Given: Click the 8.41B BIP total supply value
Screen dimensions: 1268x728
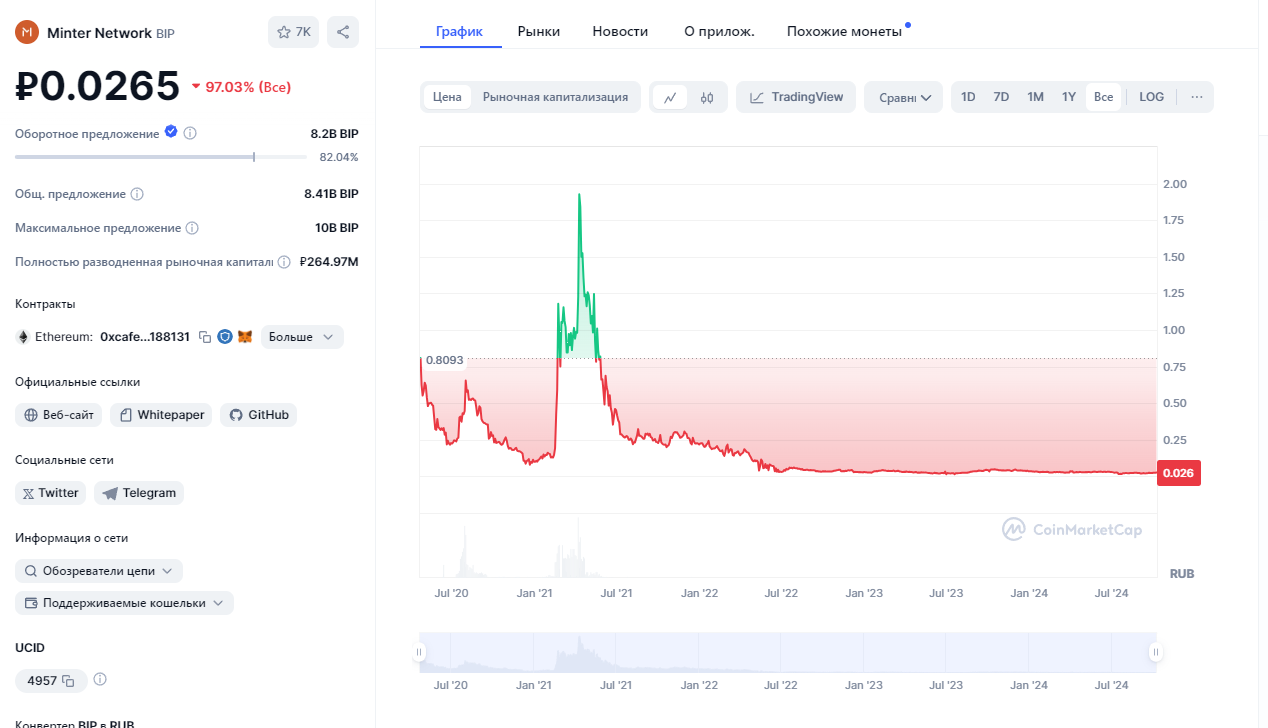Looking at the screenshot, I should tap(331, 194).
